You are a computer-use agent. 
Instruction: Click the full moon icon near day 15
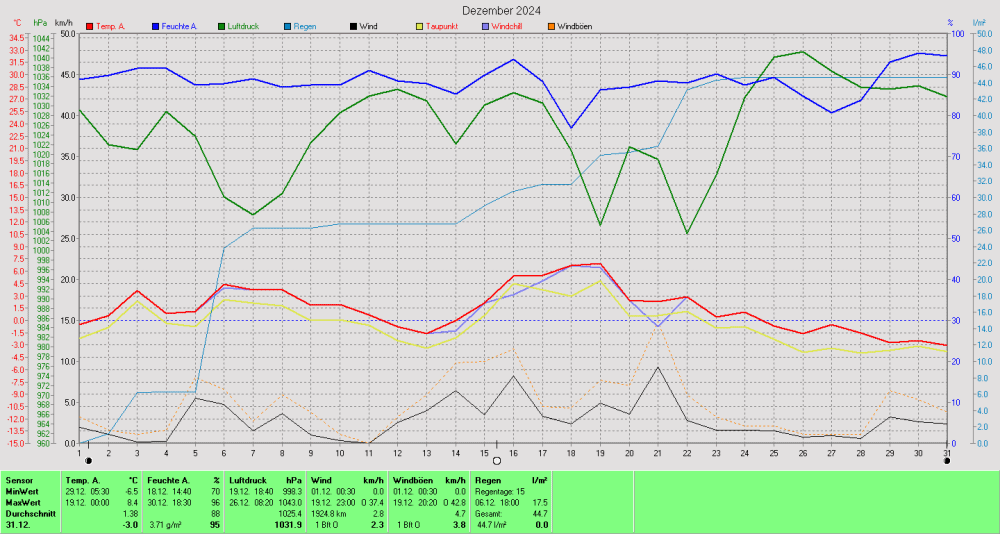click(x=497, y=460)
